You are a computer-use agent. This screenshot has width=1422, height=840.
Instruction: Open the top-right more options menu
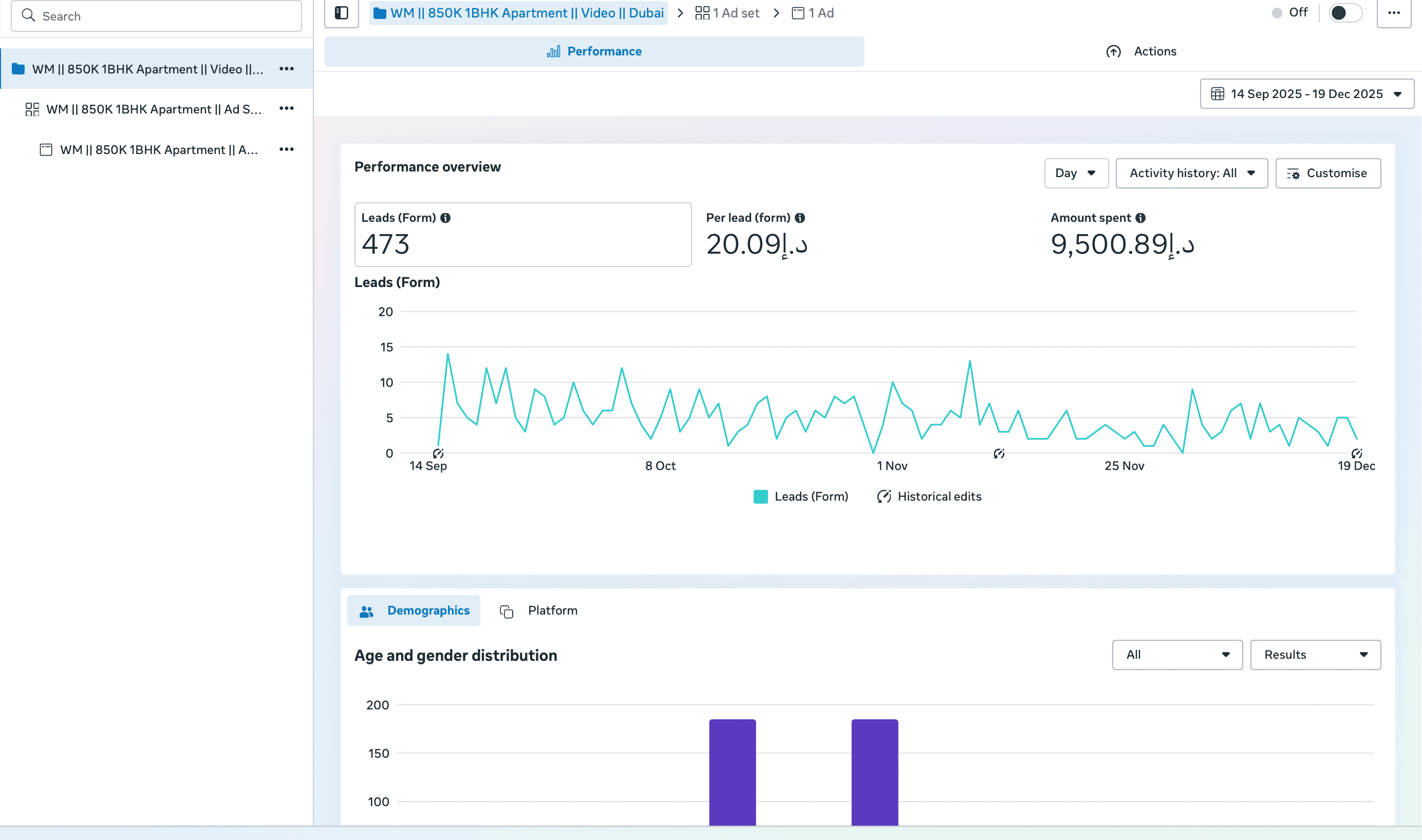(1394, 13)
